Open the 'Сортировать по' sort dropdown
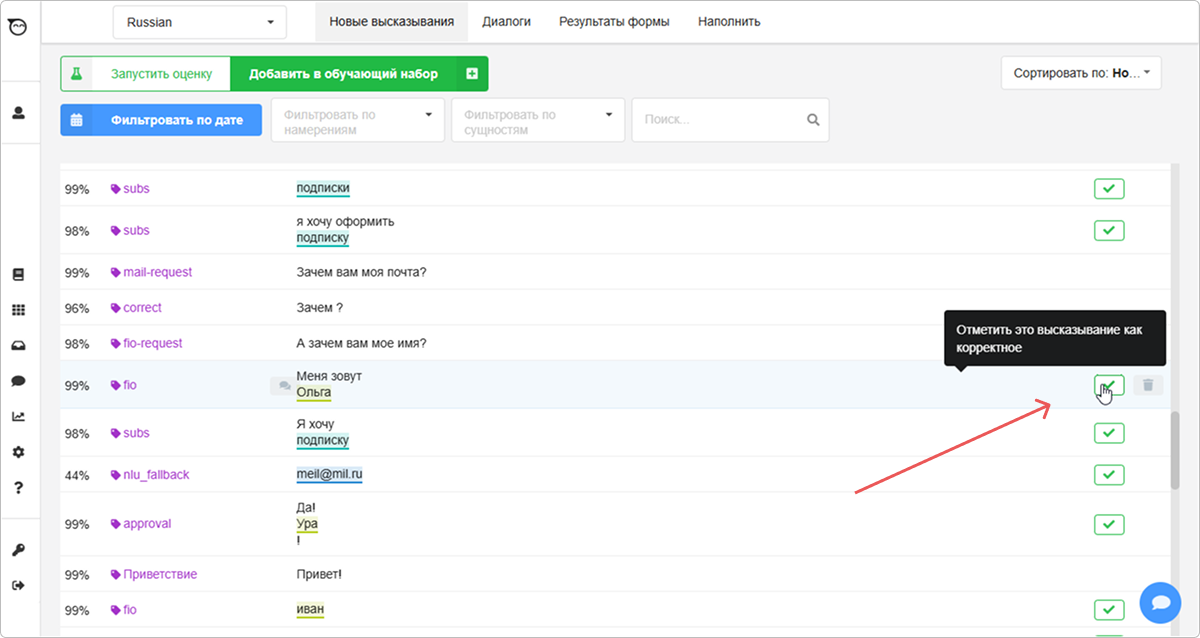The width and height of the screenshot is (1200, 638). click(x=1081, y=73)
